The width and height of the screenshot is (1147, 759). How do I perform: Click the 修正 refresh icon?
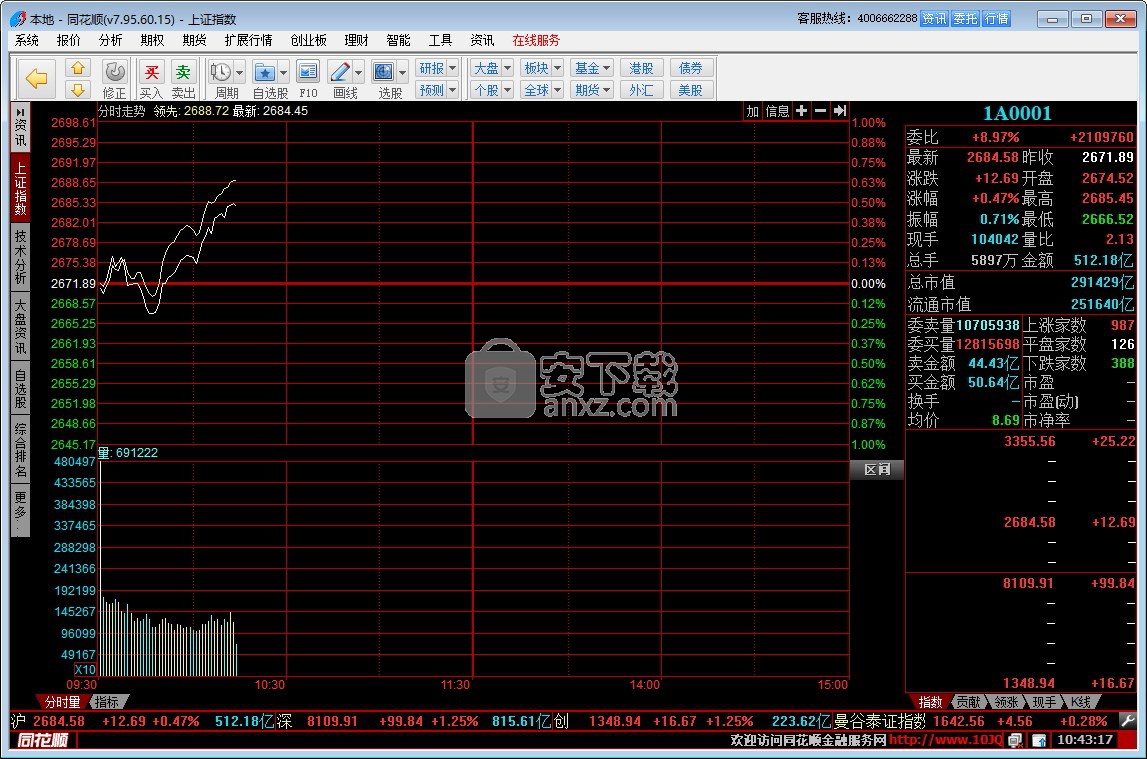pyautogui.click(x=114, y=73)
